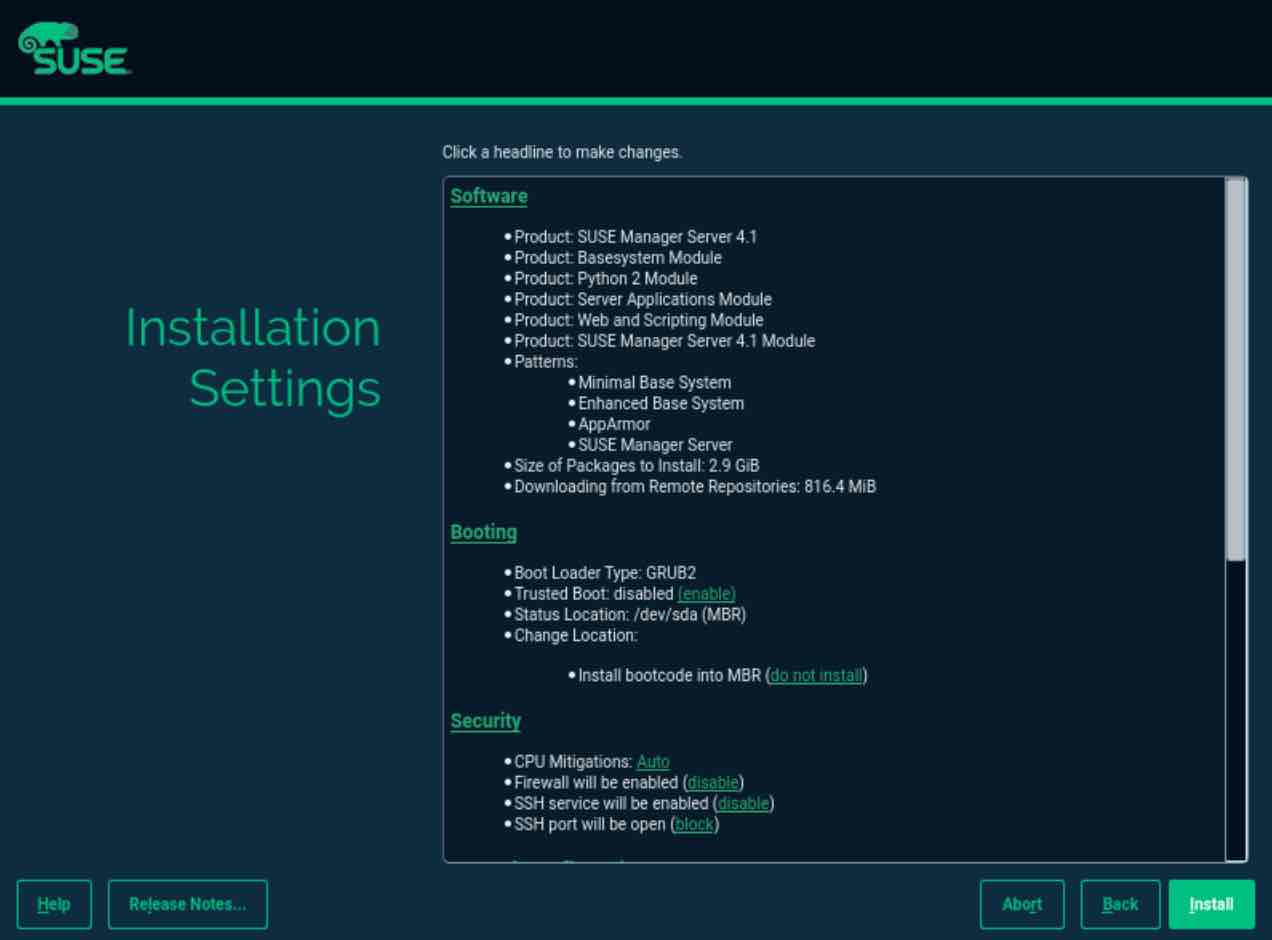The width and height of the screenshot is (1272, 940).
Task: Open the Help dialog
Action: (x=54, y=904)
